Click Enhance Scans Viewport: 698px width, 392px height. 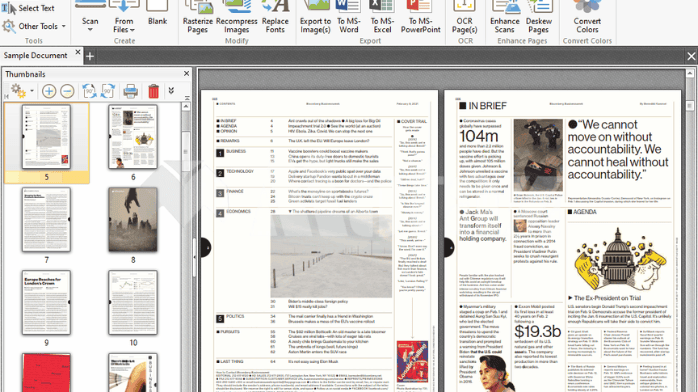click(x=505, y=18)
